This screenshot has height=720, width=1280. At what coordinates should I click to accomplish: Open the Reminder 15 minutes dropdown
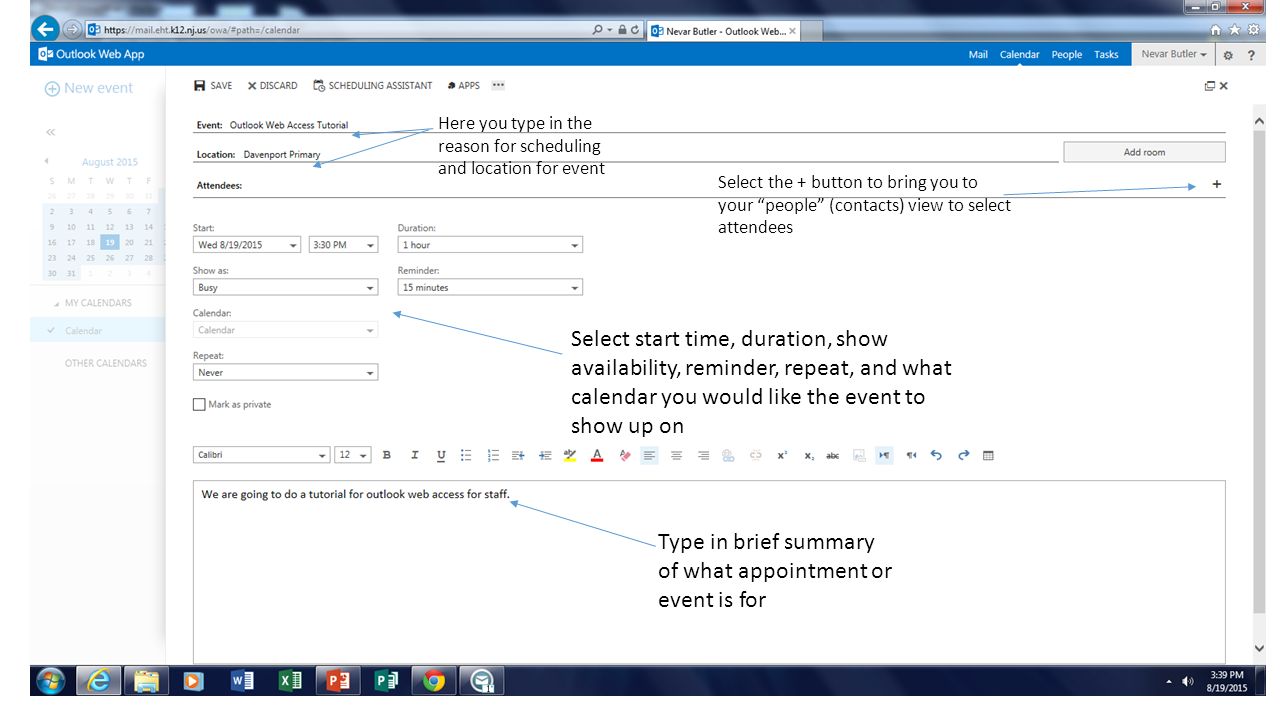[490, 288]
